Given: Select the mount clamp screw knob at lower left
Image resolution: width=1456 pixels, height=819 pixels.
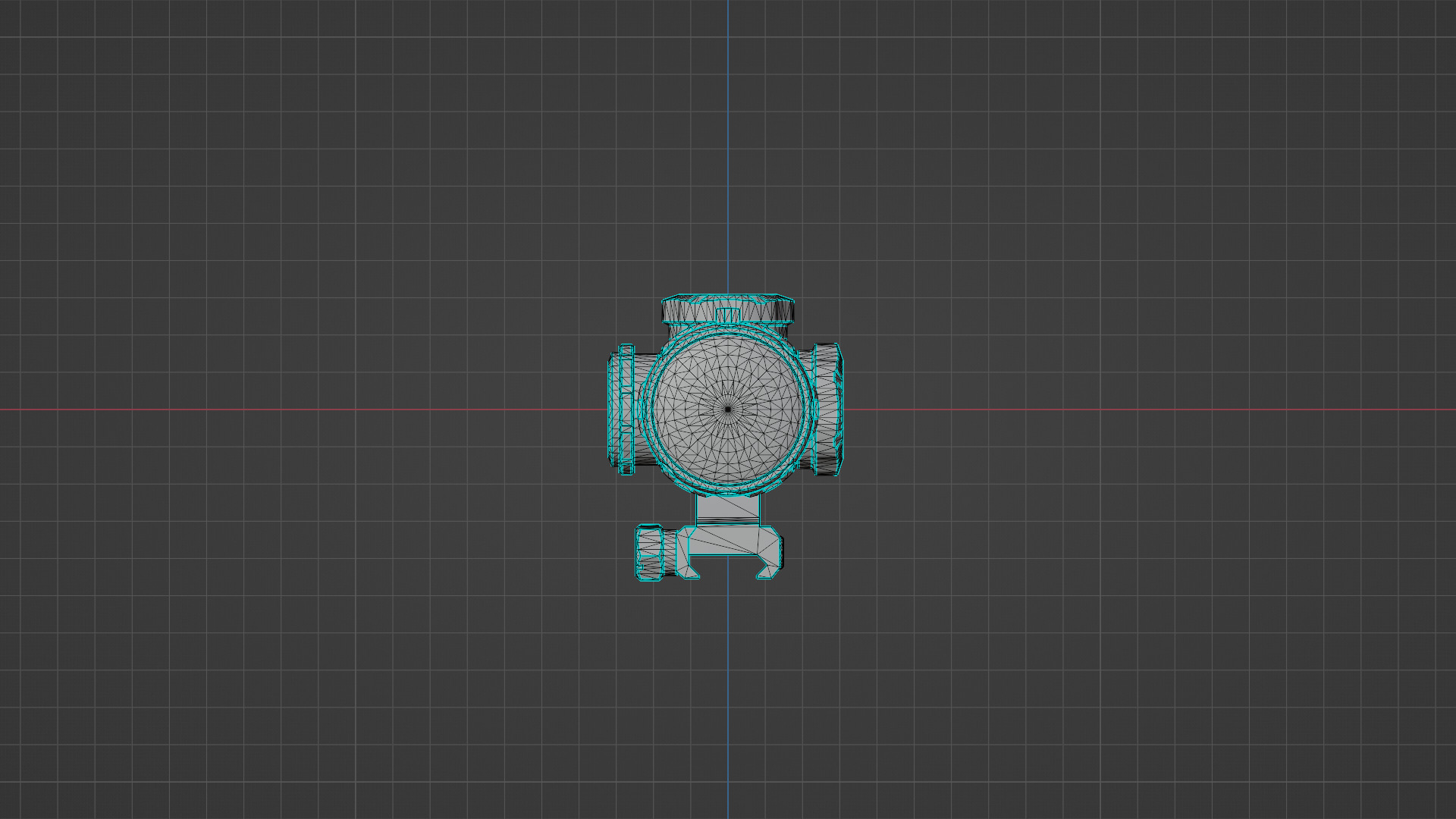Looking at the screenshot, I should click(x=651, y=552).
